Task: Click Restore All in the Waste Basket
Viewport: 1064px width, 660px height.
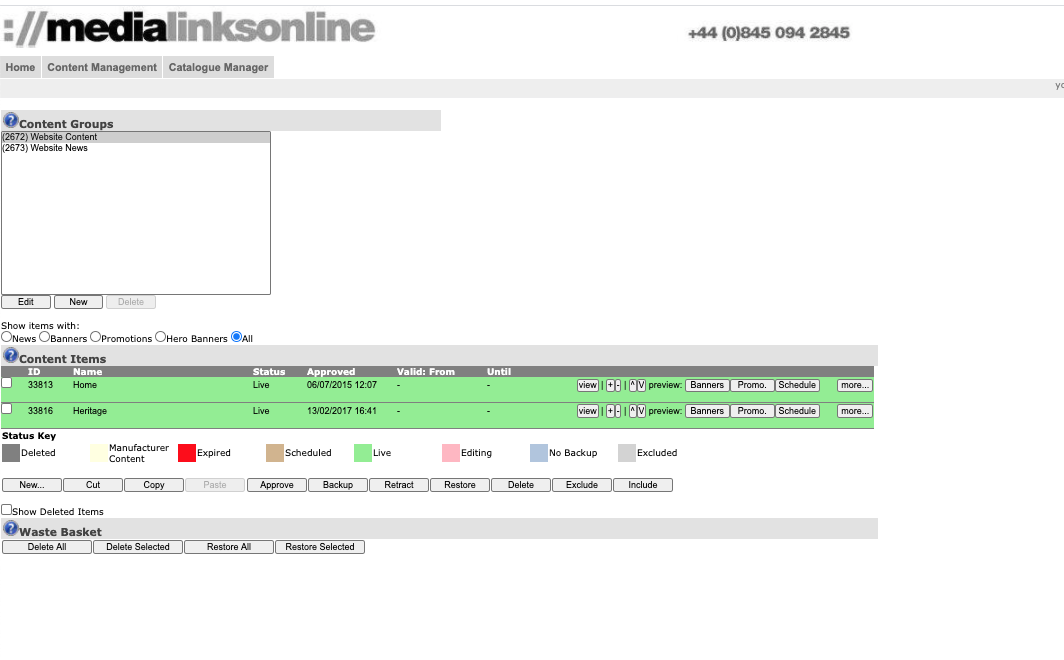Action: 228,547
